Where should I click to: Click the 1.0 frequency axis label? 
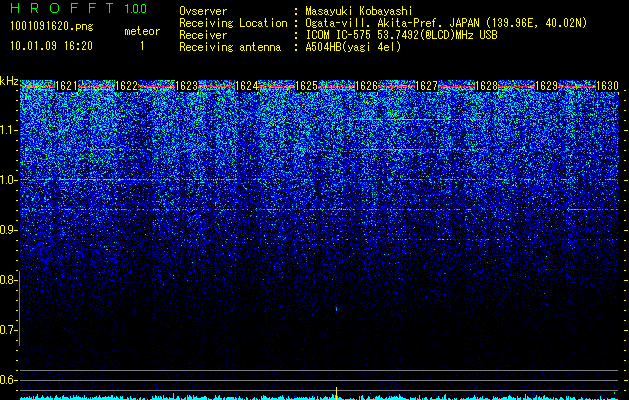(7, 180)
